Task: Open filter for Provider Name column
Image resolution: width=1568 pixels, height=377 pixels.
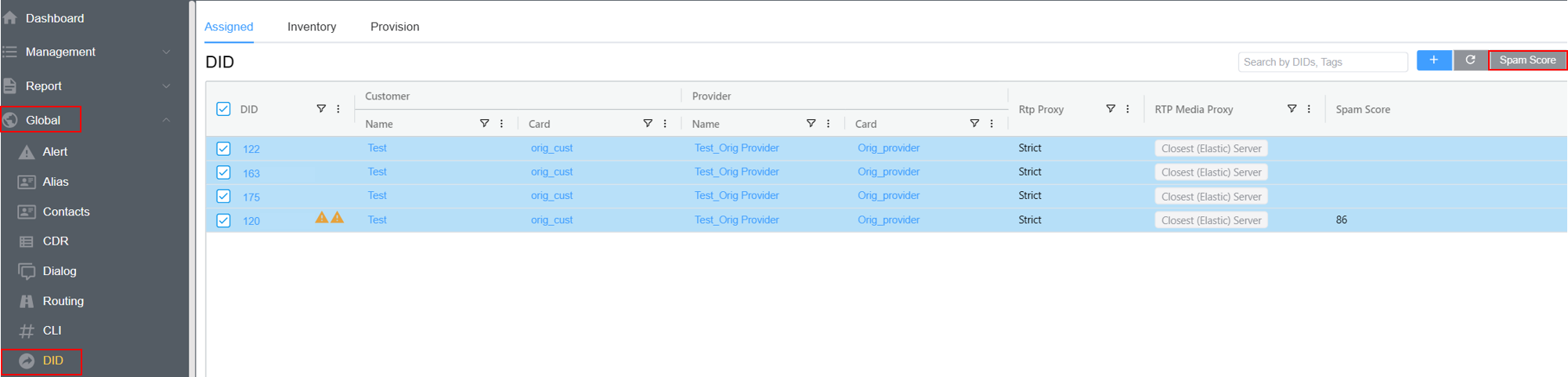Action: click(x=811, y=123)
